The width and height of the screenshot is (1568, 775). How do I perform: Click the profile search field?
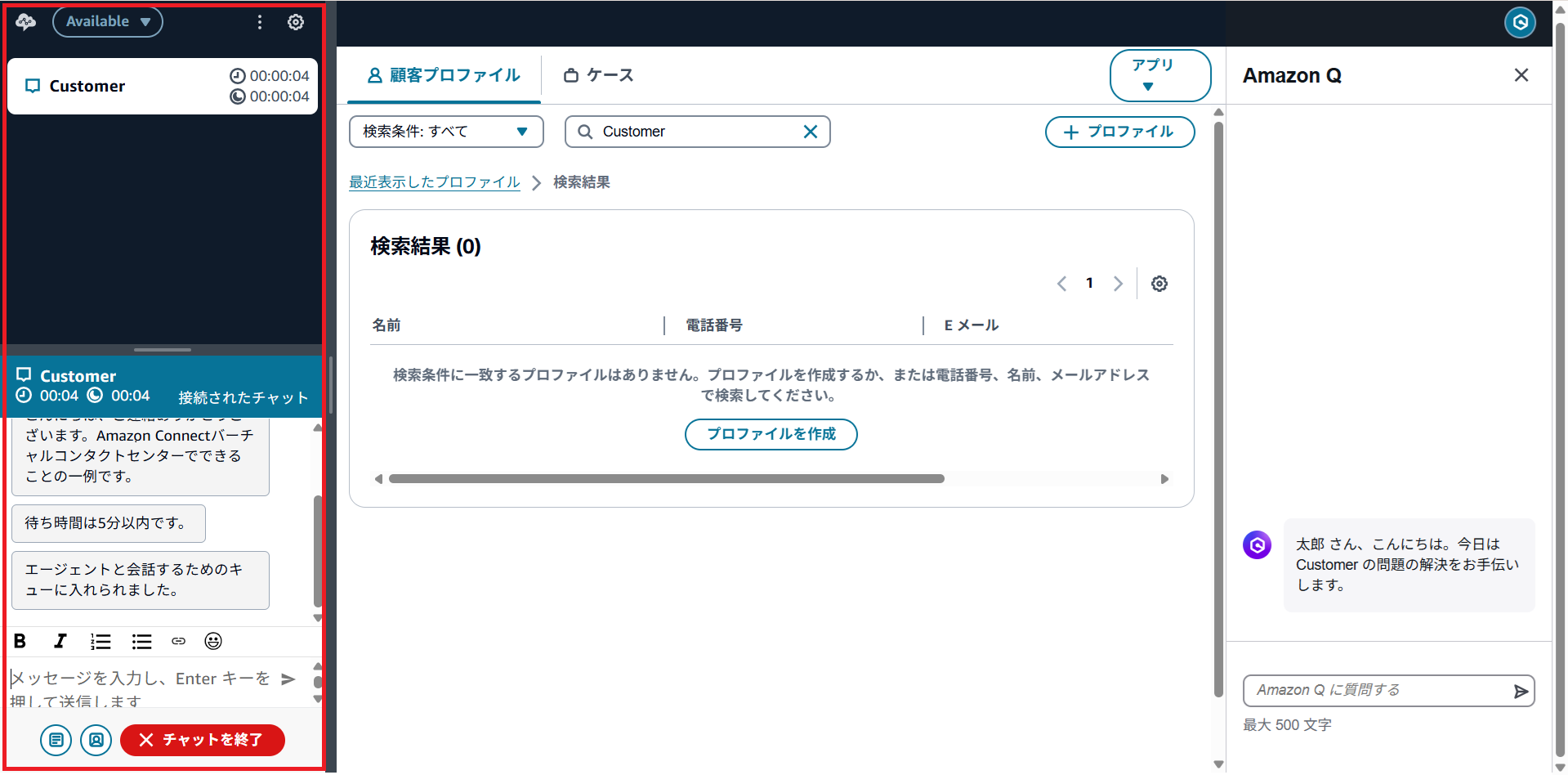tap(697, 132)
